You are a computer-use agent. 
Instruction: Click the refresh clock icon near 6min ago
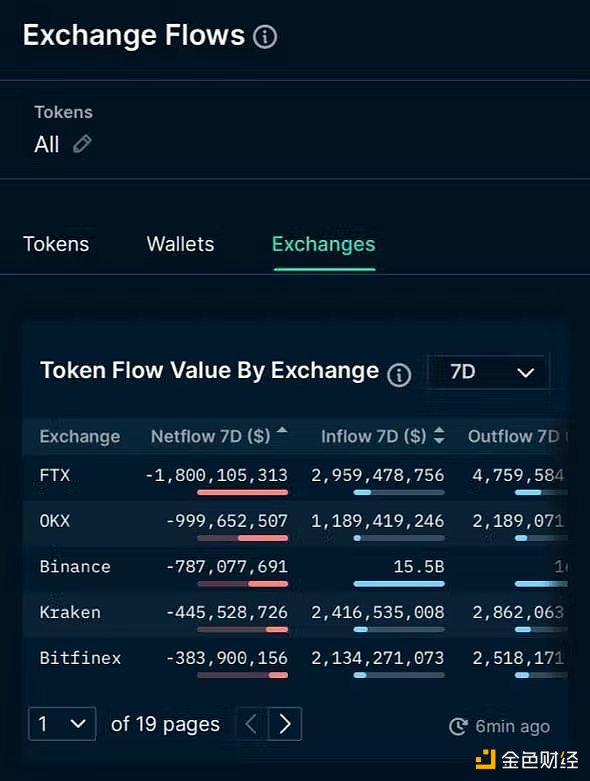pos(458,726)
